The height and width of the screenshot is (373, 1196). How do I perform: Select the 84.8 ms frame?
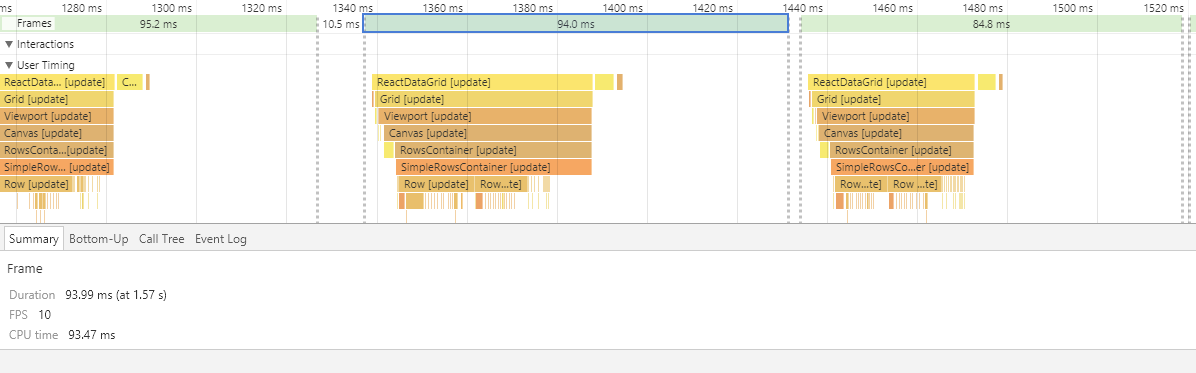(991, 24)
